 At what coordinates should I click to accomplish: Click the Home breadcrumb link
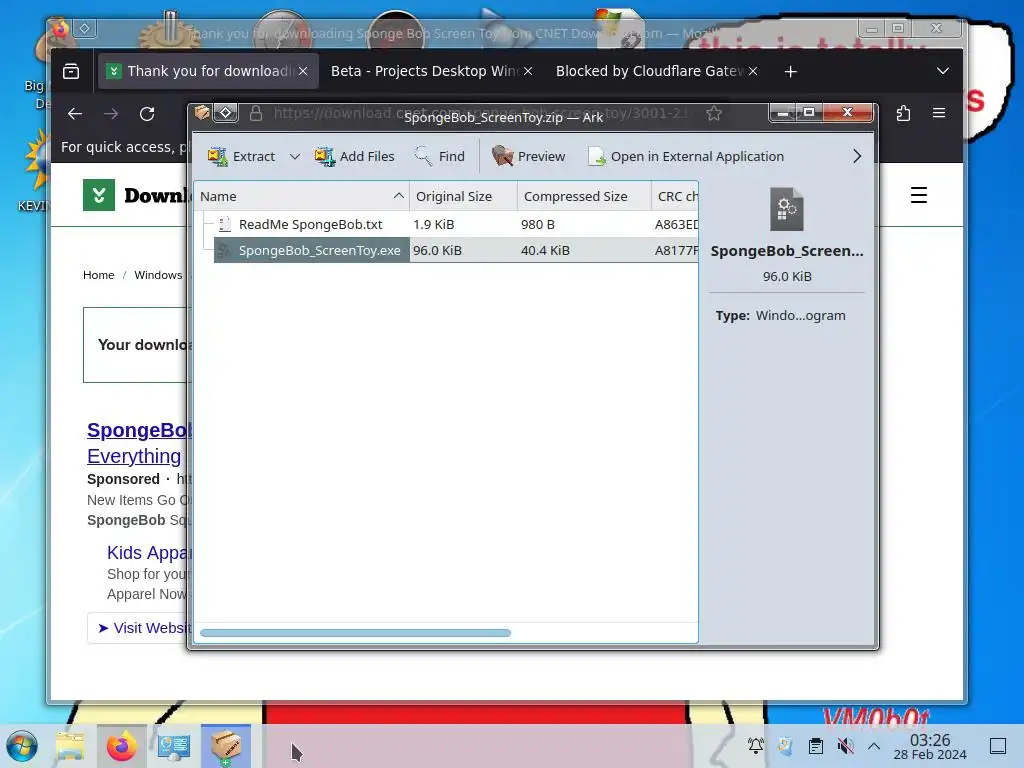click(99, 275)
